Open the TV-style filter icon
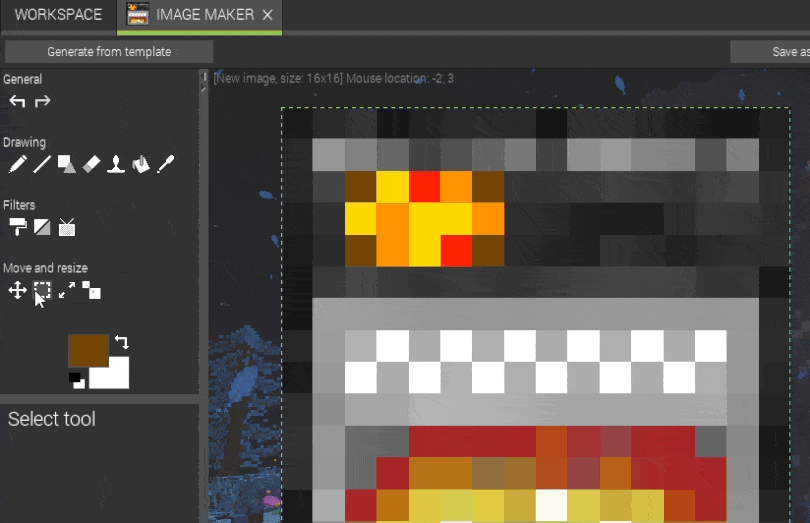 (x=67, y=227)
